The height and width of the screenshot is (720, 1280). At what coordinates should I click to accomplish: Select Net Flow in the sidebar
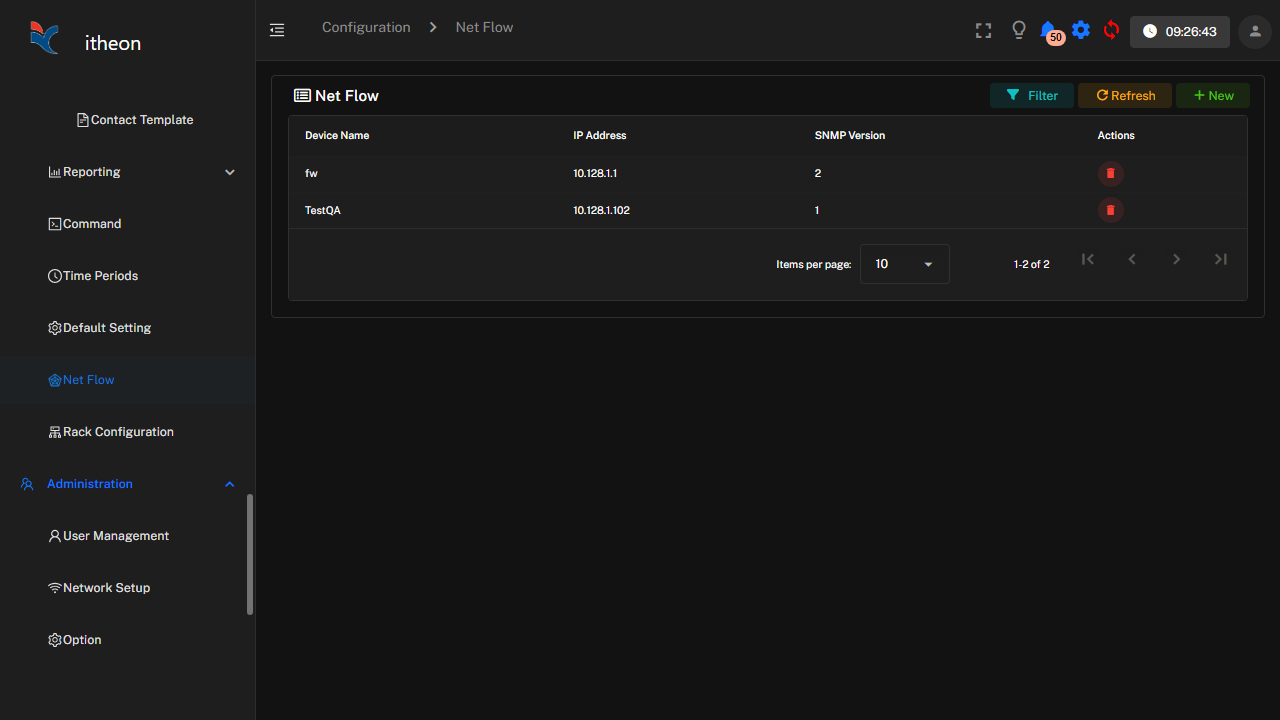pyautogui.click(x=82, y=380)
